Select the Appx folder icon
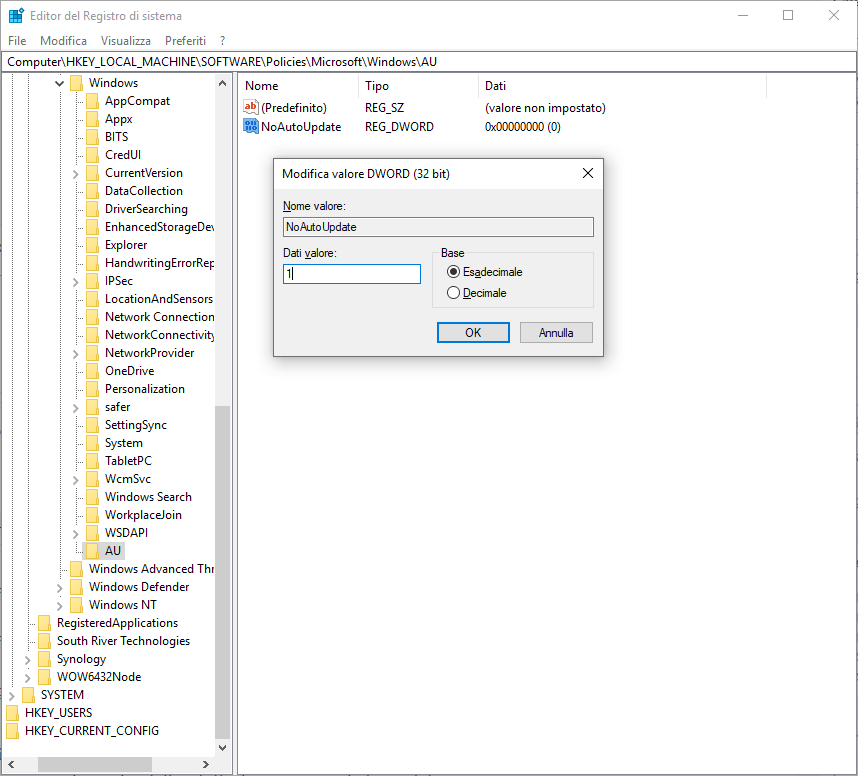Image resolution: width=858 pixels, height=776 pixels. coord(92,119)
